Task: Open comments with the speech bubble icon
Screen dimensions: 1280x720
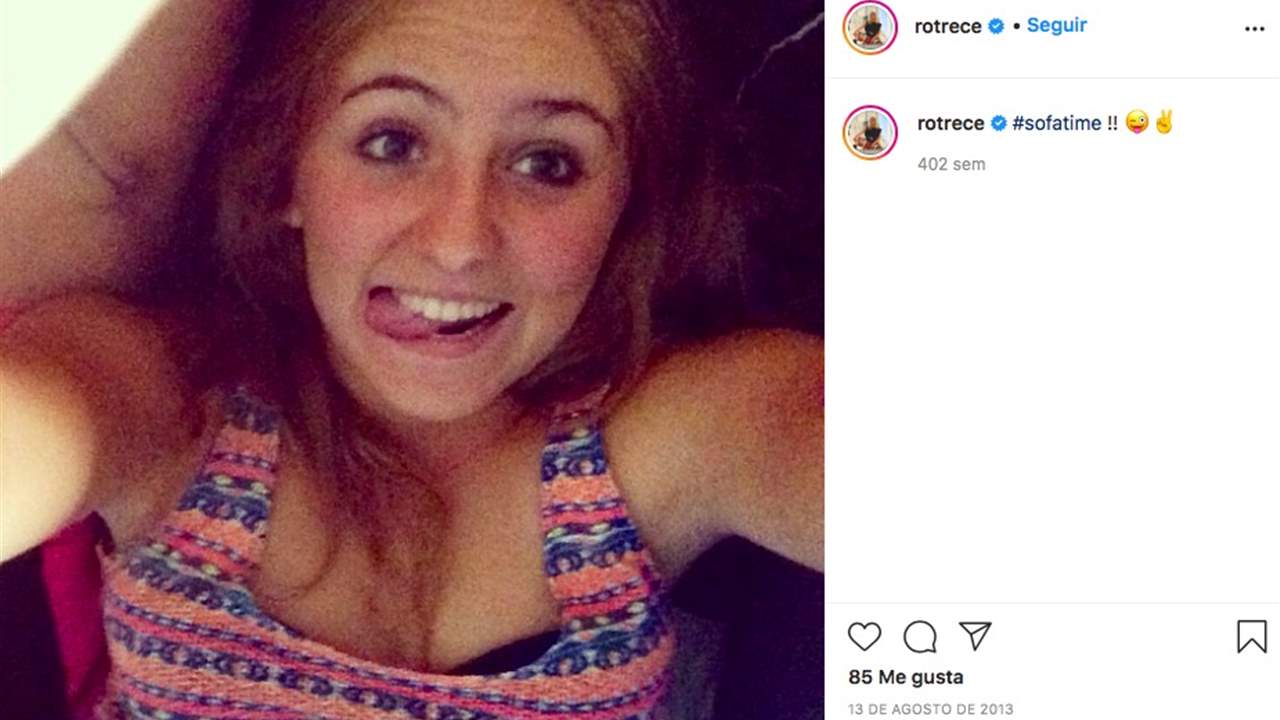Action: point(920,637)
